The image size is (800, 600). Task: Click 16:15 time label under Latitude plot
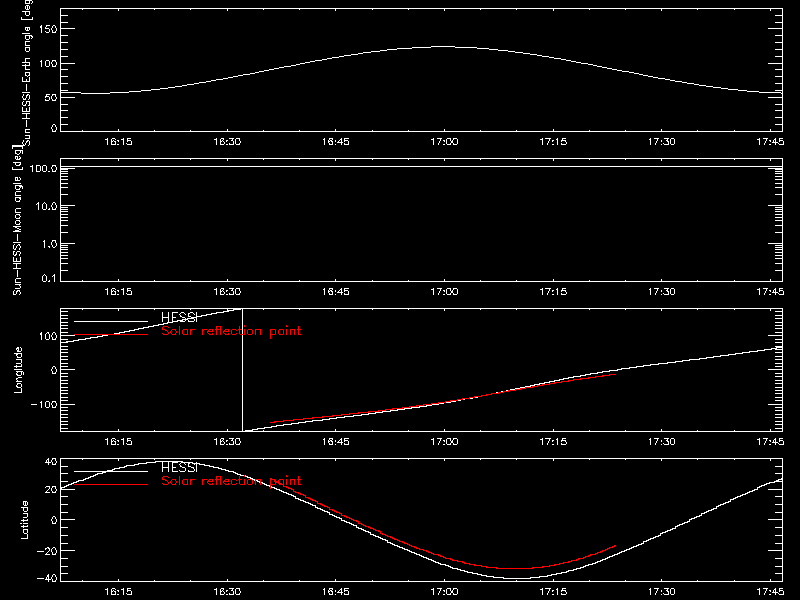click(x=118, y=591)
